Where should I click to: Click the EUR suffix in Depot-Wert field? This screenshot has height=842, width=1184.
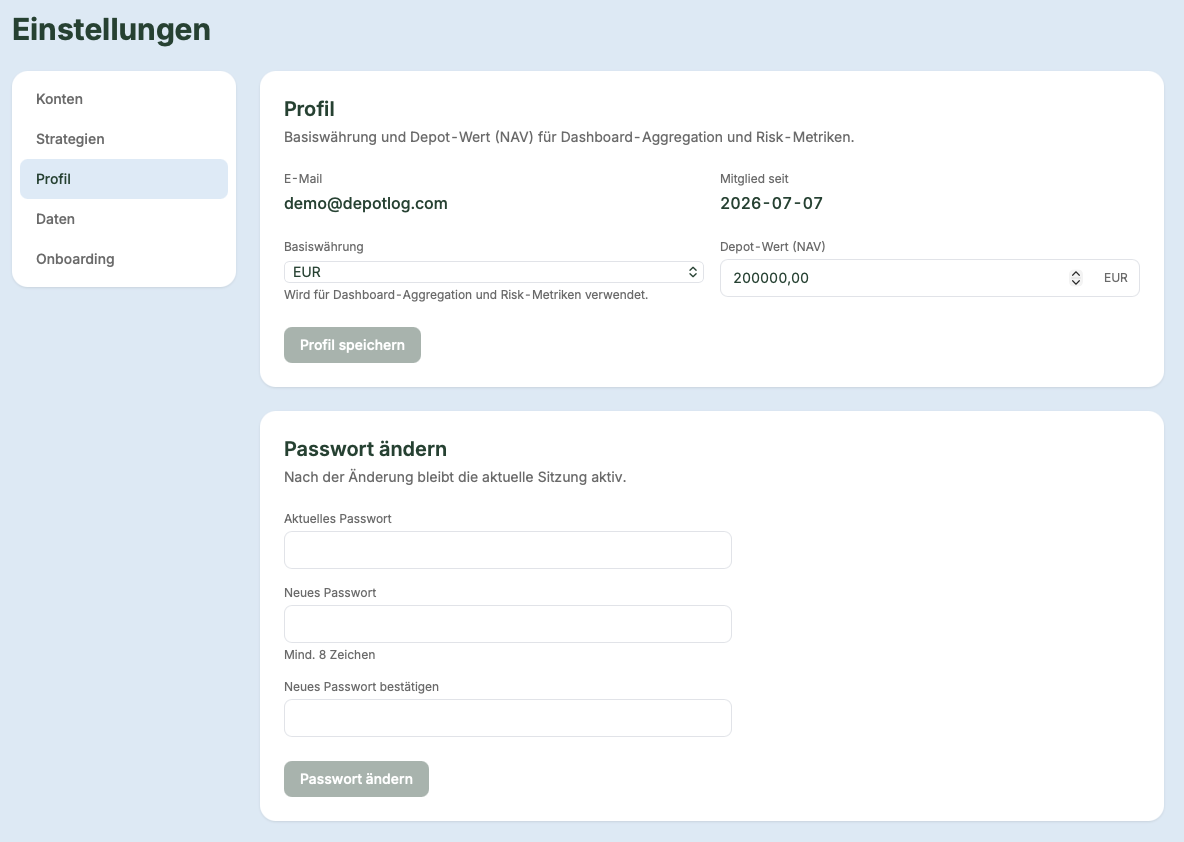[x=1115, y=278]
